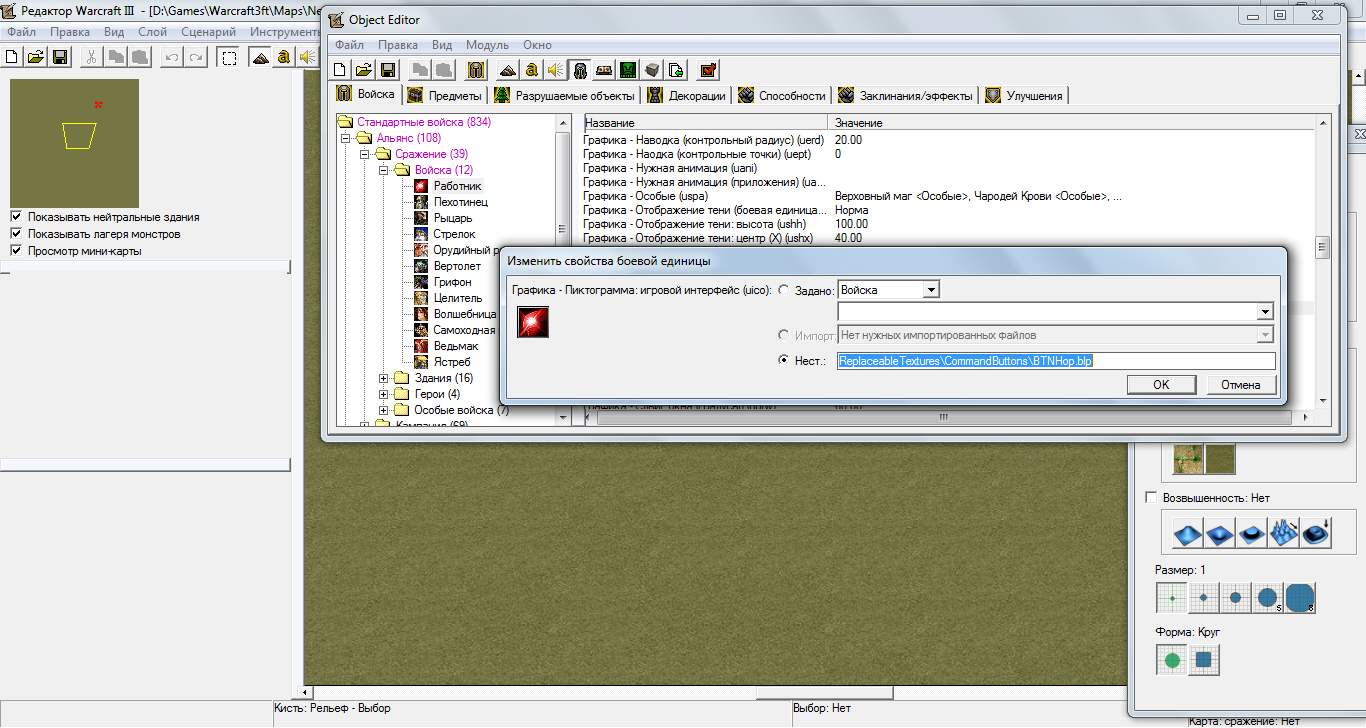Open Sound editor from Object Editor toolbar
1366x728 pixels.
click(555, 70)
